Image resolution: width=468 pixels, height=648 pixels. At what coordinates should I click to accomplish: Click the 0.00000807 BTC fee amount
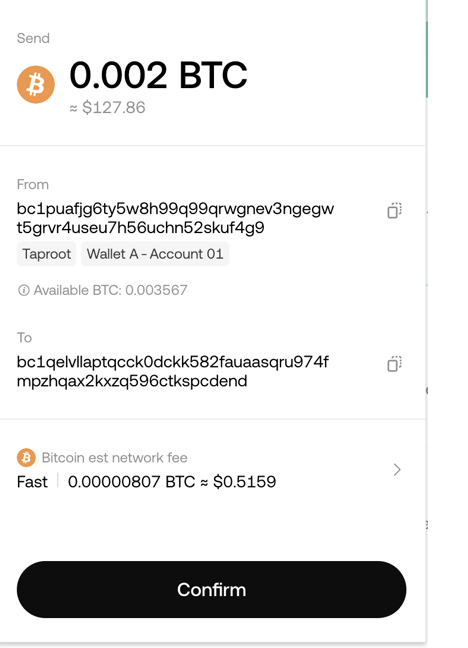coord(131,482)
